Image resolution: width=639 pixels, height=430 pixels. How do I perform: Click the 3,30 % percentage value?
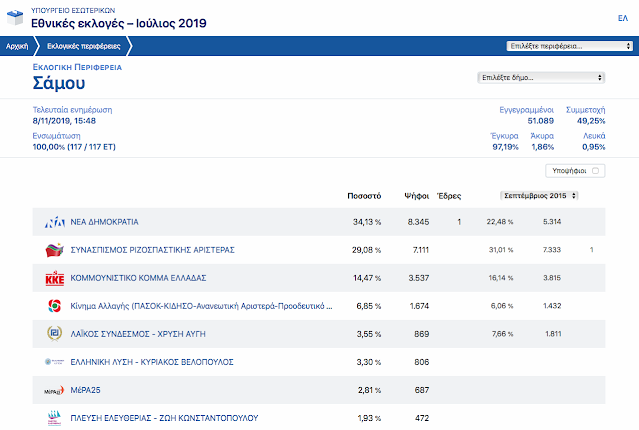coord(368,362)
